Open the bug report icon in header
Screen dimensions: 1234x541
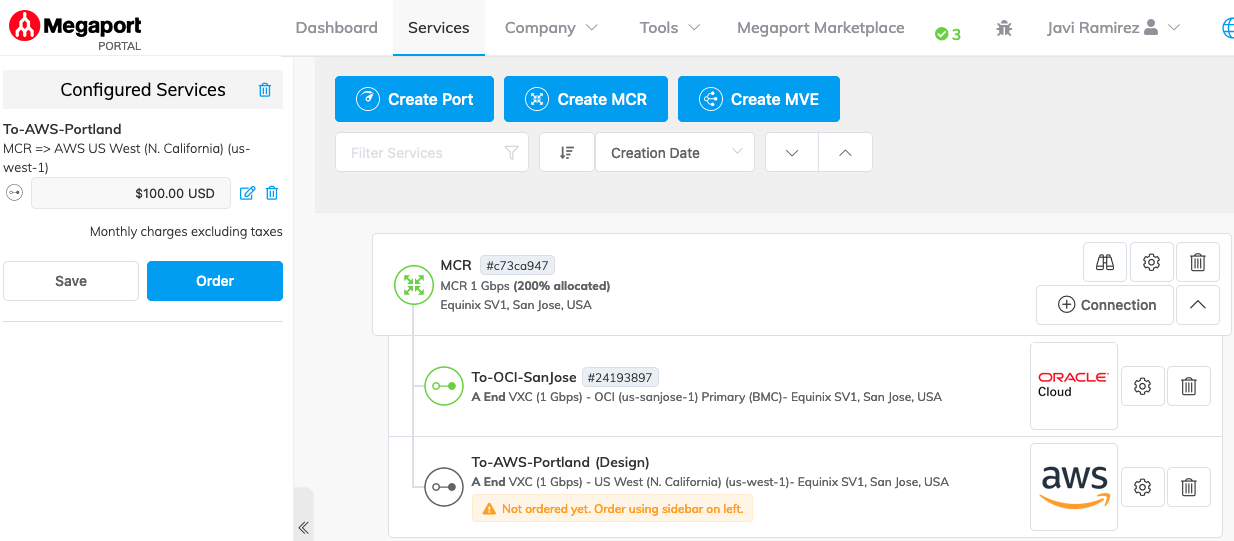[x=1004, y=28]
